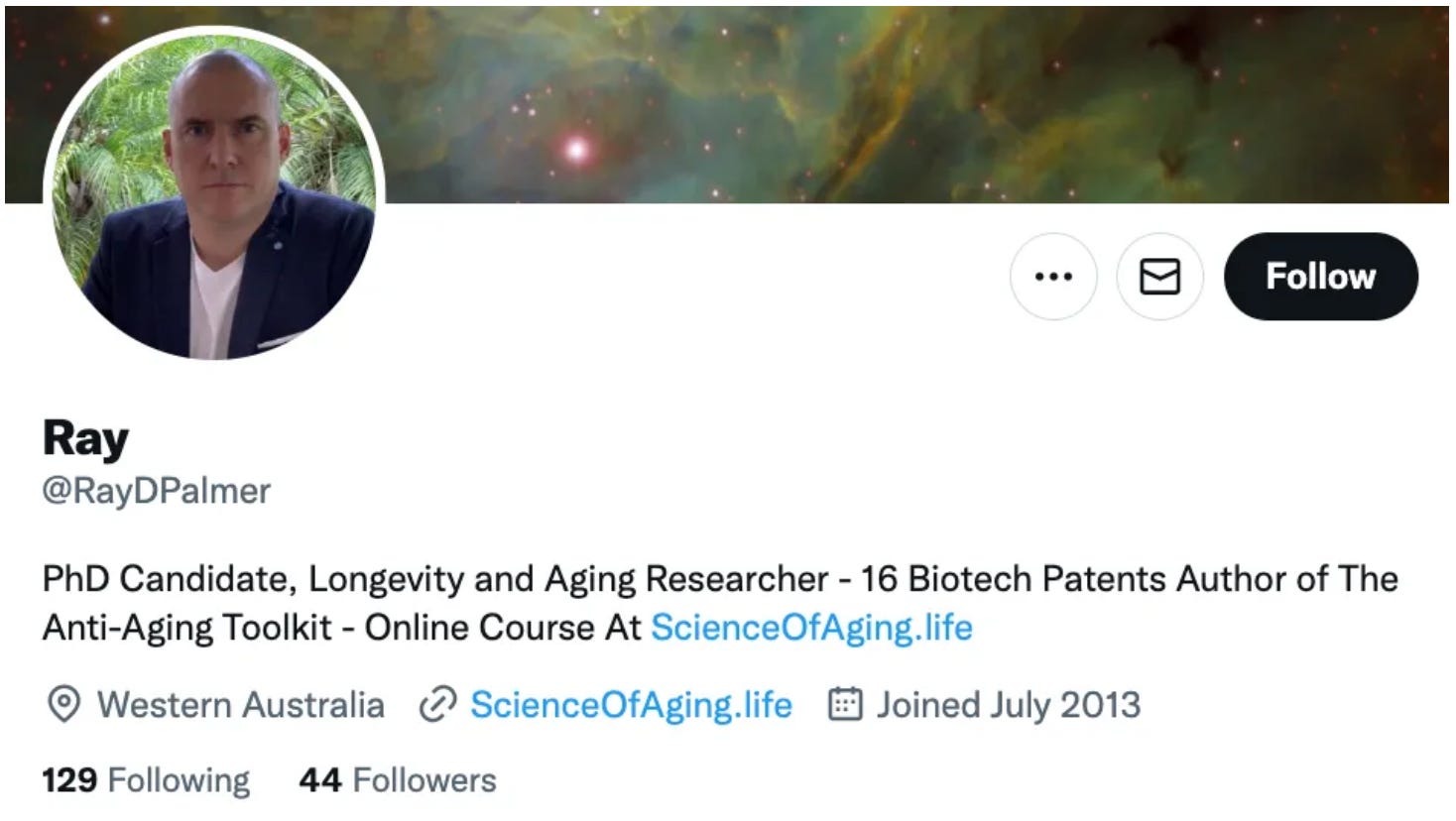Click the Western Australia location text
1456x821 pixels.
(240, 705)
